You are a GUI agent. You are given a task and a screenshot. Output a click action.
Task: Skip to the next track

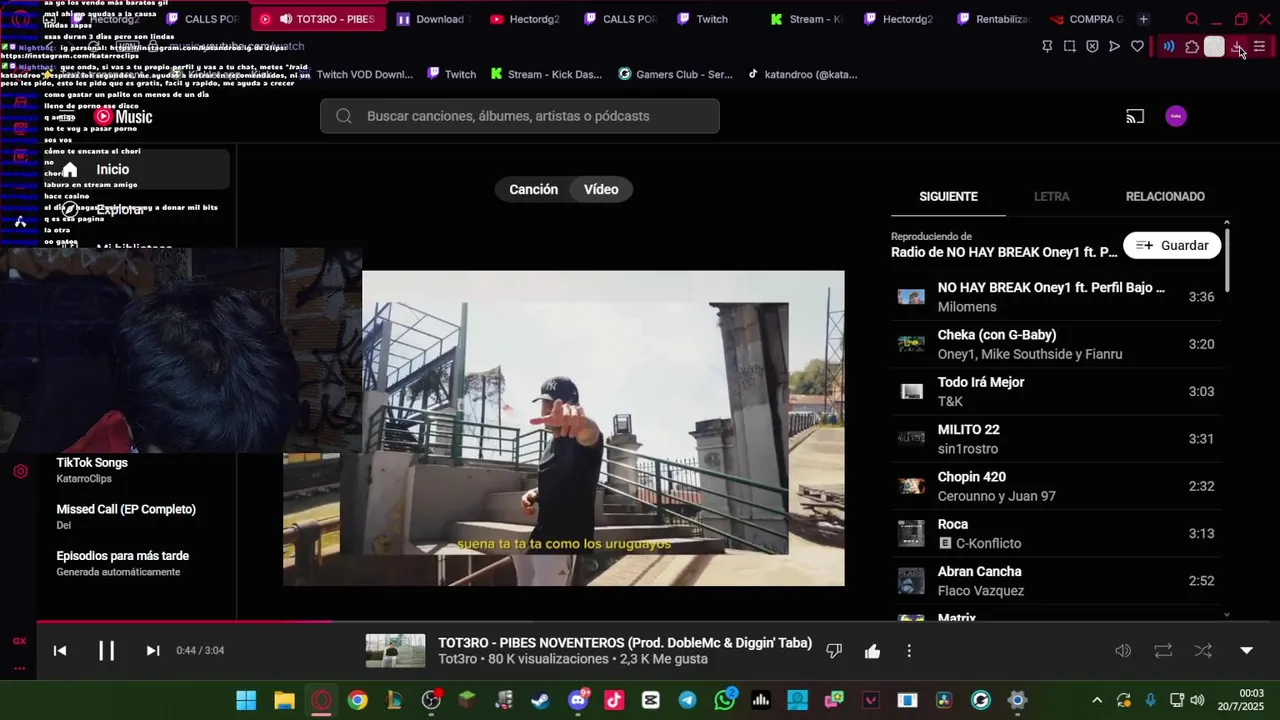153,651
